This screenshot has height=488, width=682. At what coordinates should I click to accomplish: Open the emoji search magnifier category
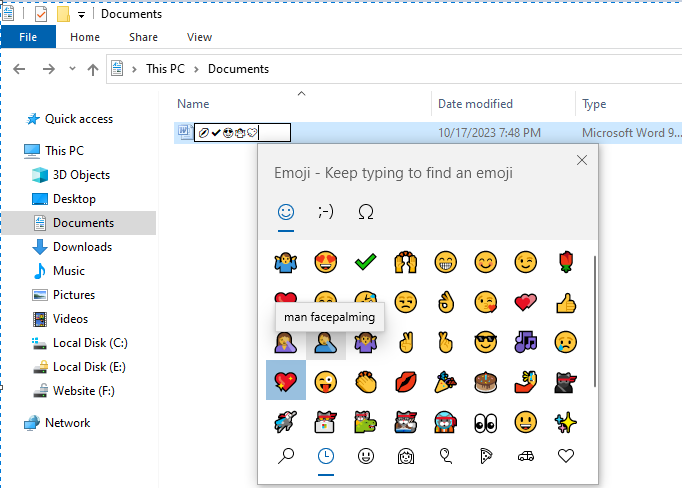click(286, 456)
